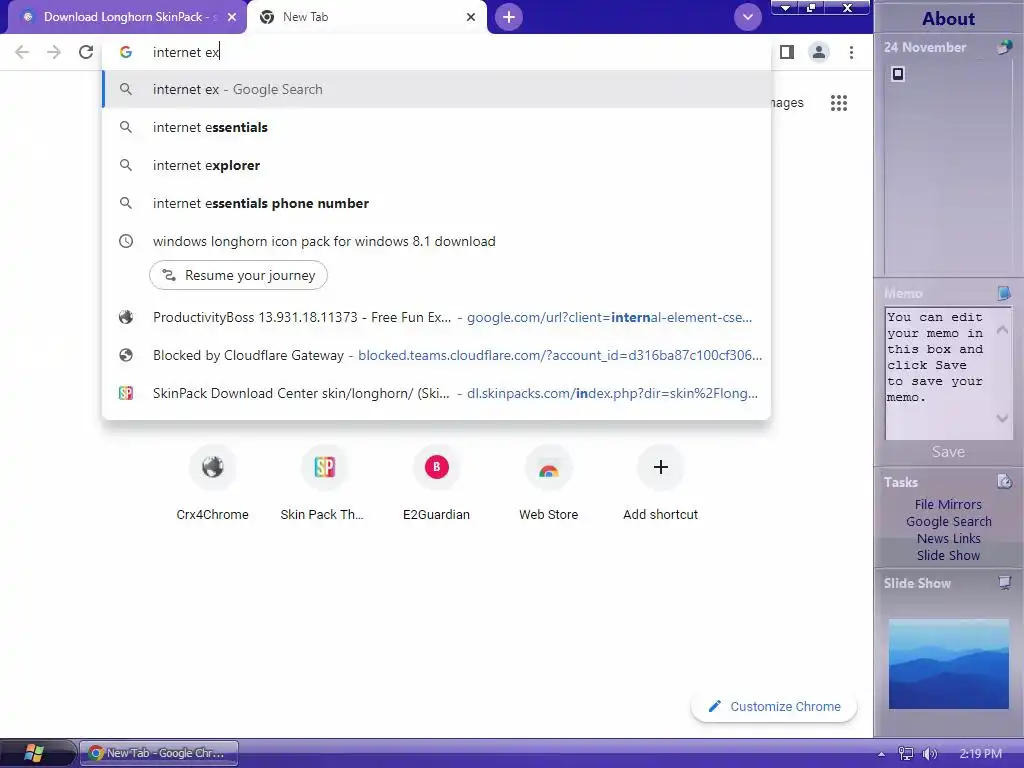
Task: Go forward with the forward arrow
Action: point(54,52)
